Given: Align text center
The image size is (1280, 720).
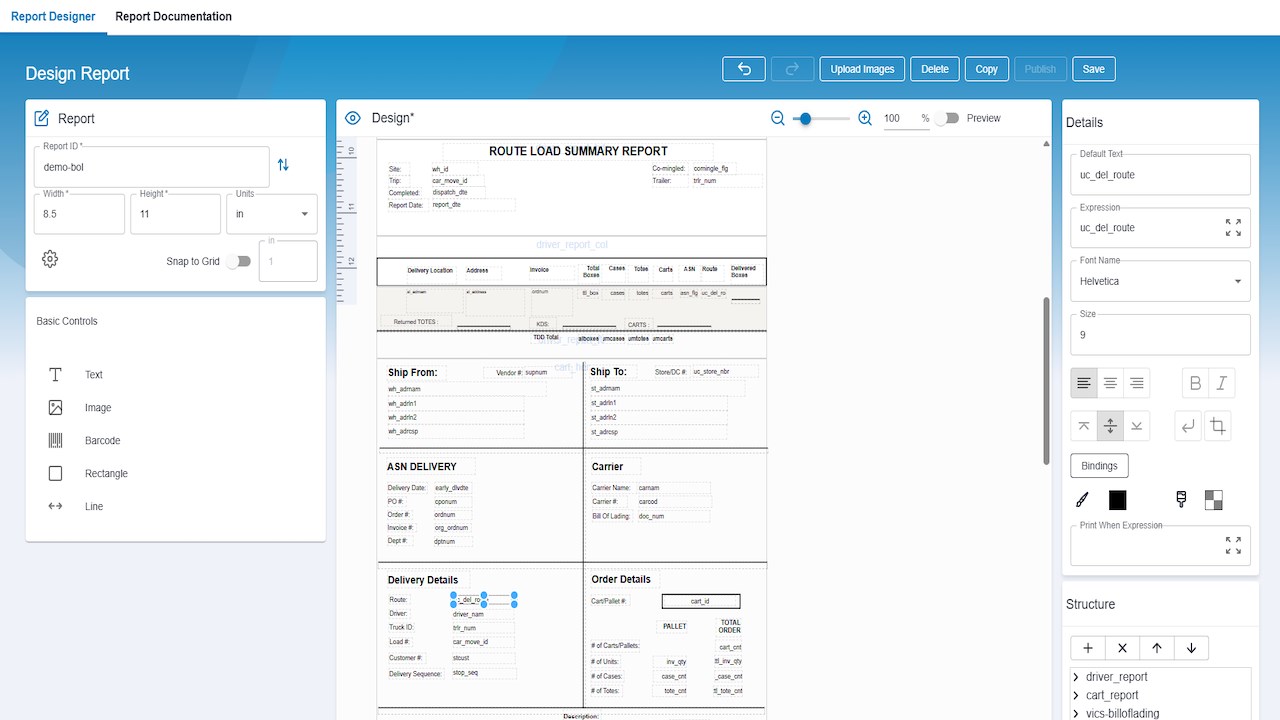Looking at the screenshot, I should pos(1110,383).
